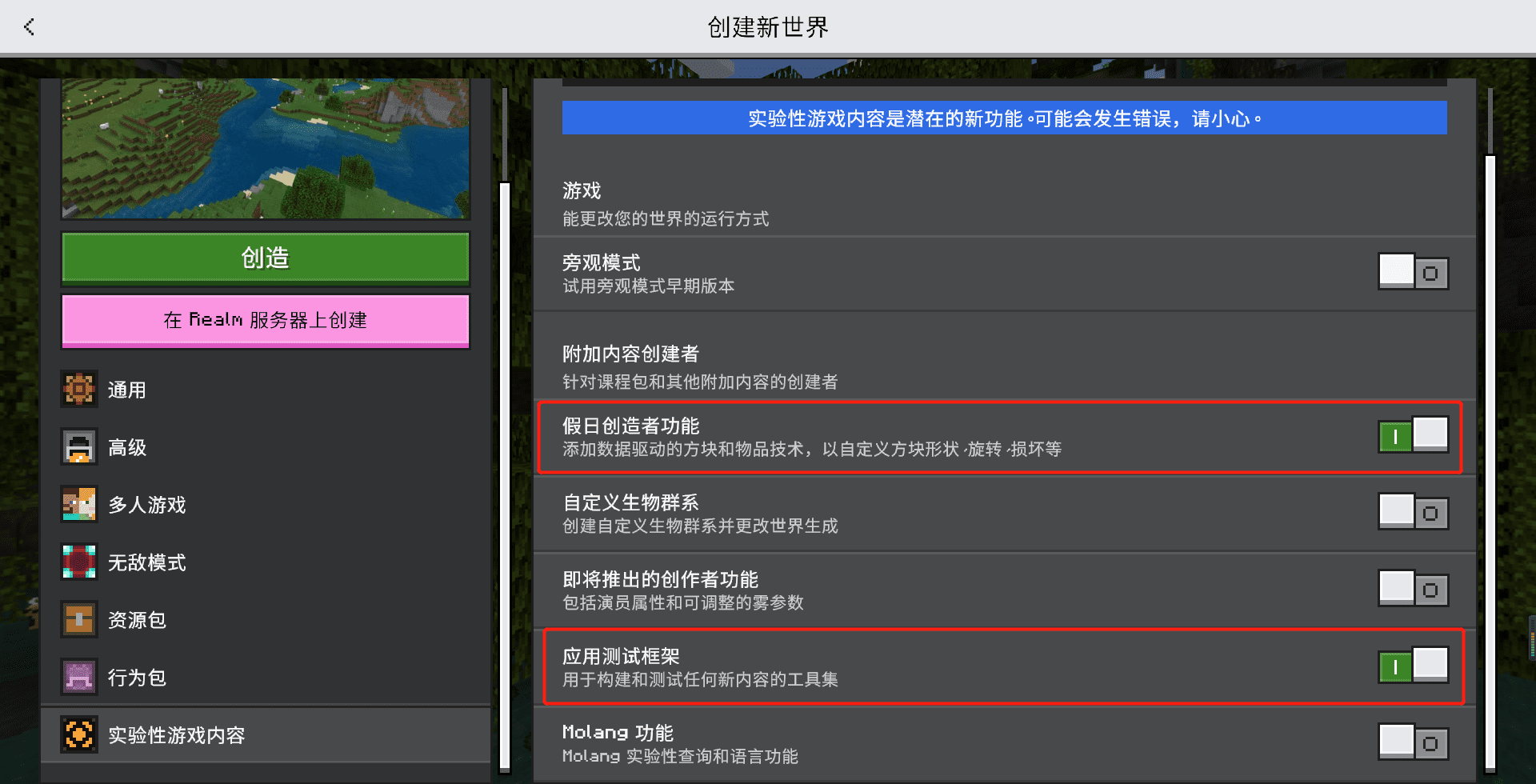Image resolution: width=1536 pixels, height=784 pixels.
Task: Enable 即将推出的创作者功能 toggle
Action: [x=1414, y=590]
